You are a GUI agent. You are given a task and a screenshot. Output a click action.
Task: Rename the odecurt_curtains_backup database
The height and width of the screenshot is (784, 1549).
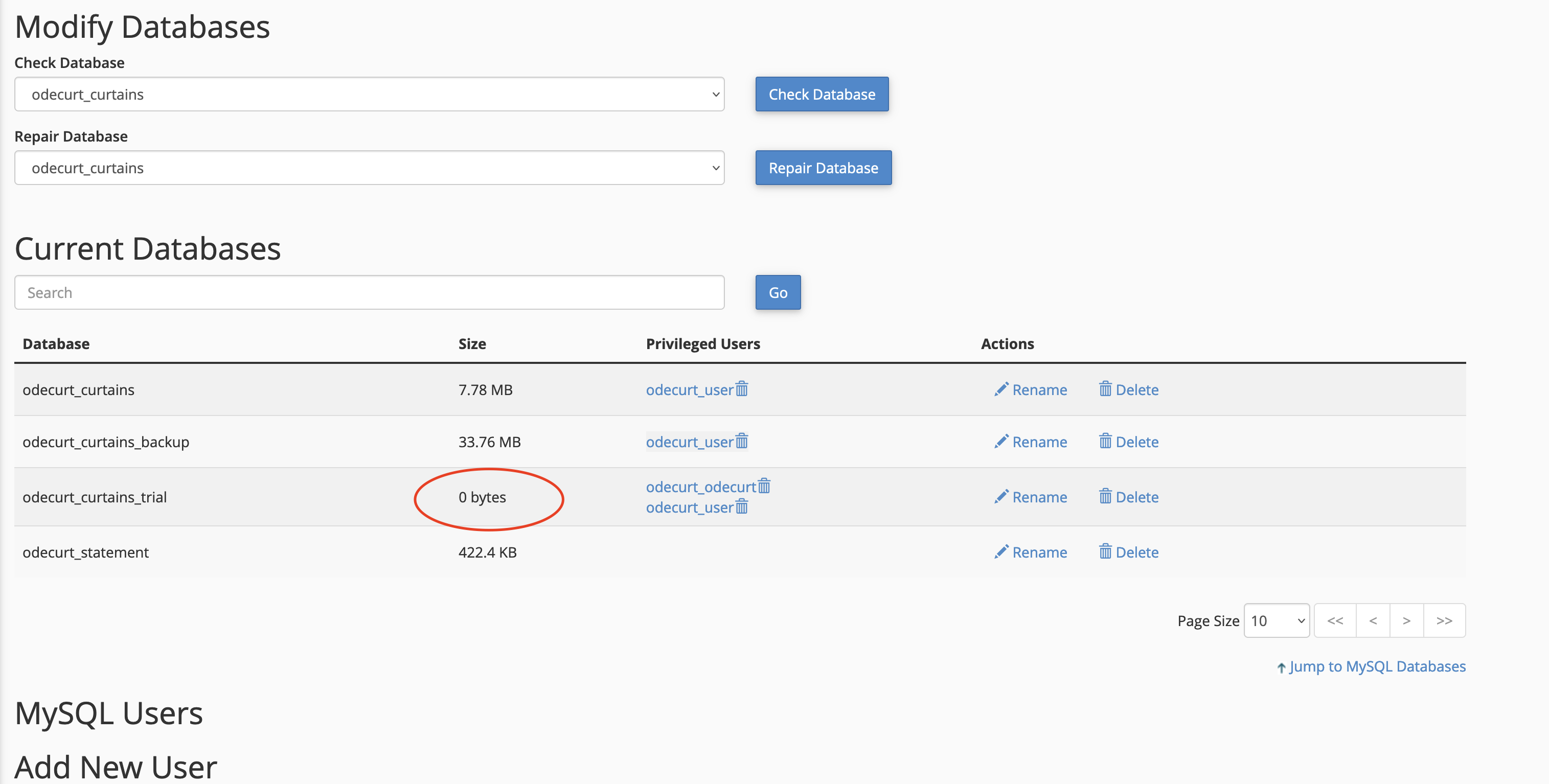coord(1031,442)
